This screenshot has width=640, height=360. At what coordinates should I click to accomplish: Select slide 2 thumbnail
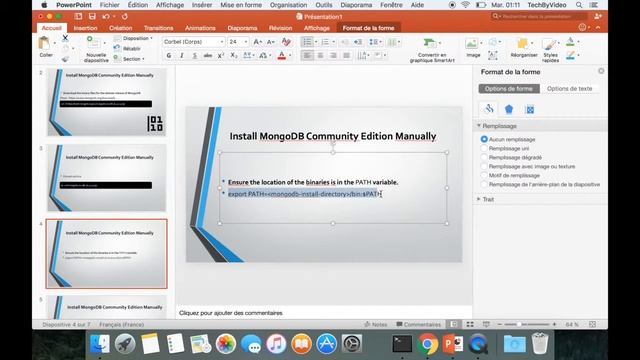coord(107,102)
